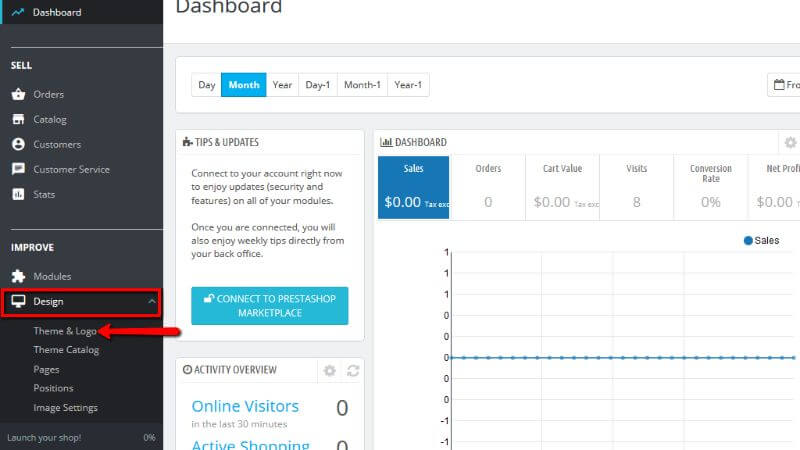Open Image Settings under Design

click(65, 407)
